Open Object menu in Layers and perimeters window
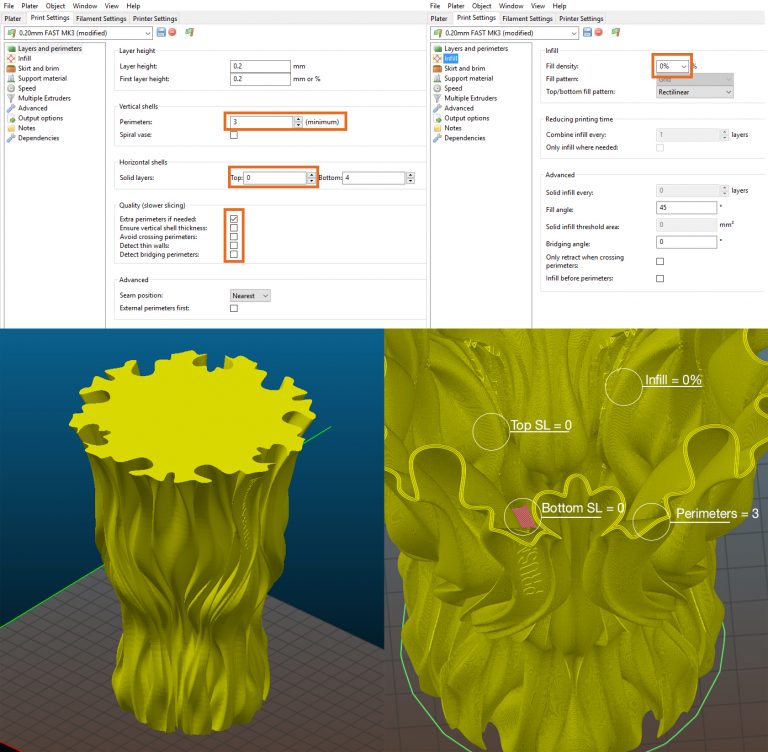The height and width of the screenshot is (752, 768). pyautogui.click(x=55, y=6)
